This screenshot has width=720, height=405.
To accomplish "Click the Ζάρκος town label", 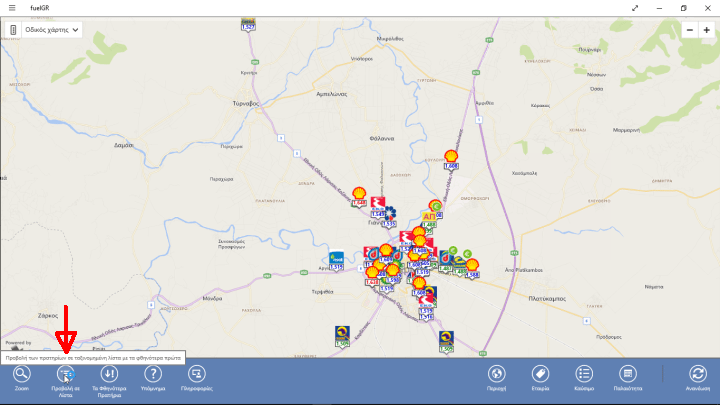I will (x=48, y=316).
